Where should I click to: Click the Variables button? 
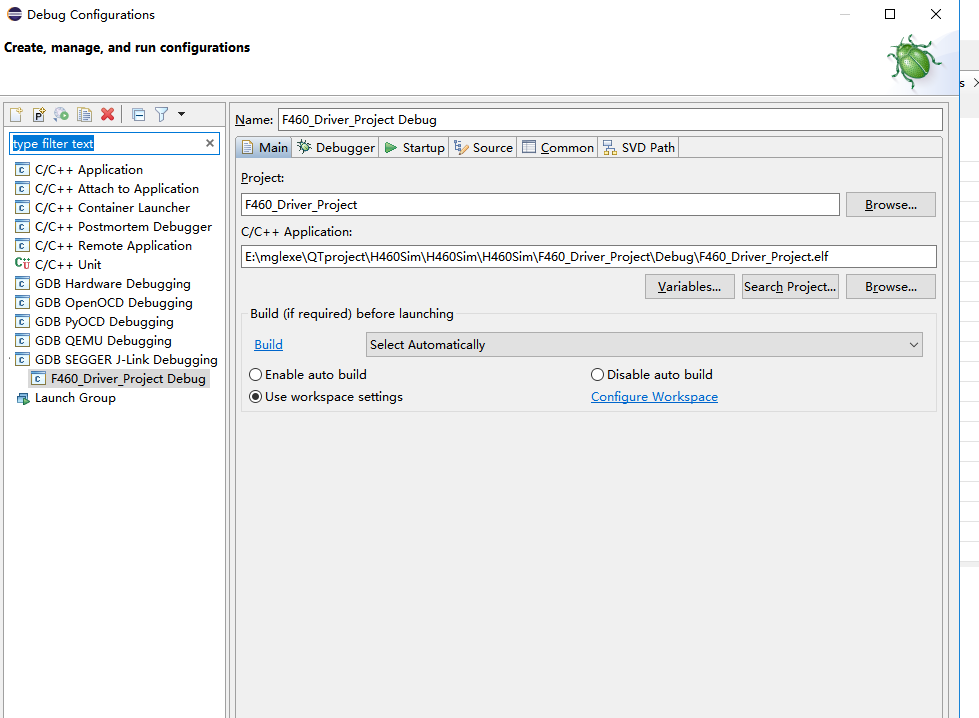689,286
